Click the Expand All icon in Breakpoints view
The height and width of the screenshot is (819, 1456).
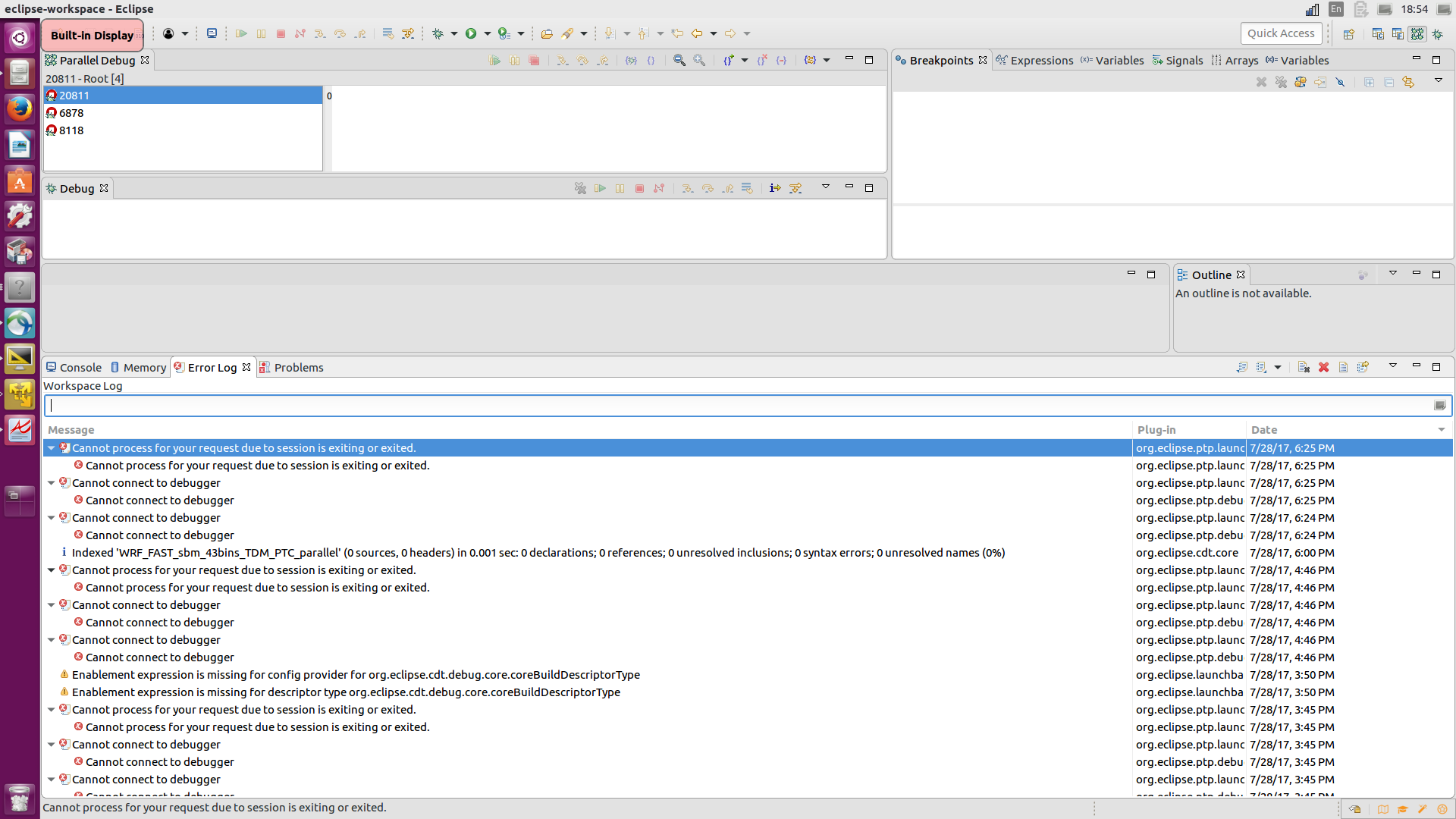pos(1369,82)
